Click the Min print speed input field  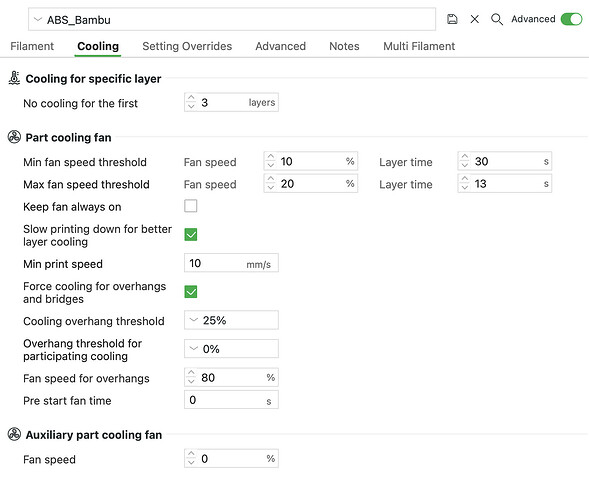[231, 263]
